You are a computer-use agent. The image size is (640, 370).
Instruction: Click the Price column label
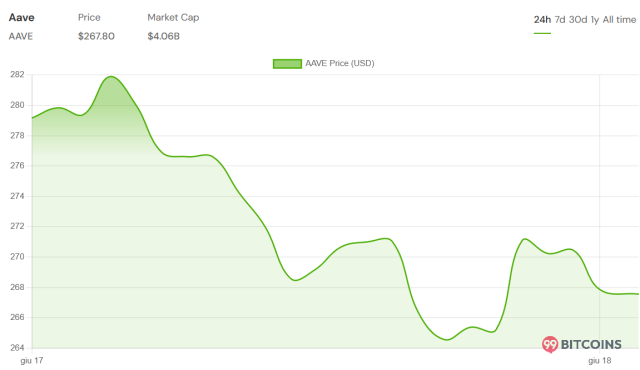tap(89, 18)
